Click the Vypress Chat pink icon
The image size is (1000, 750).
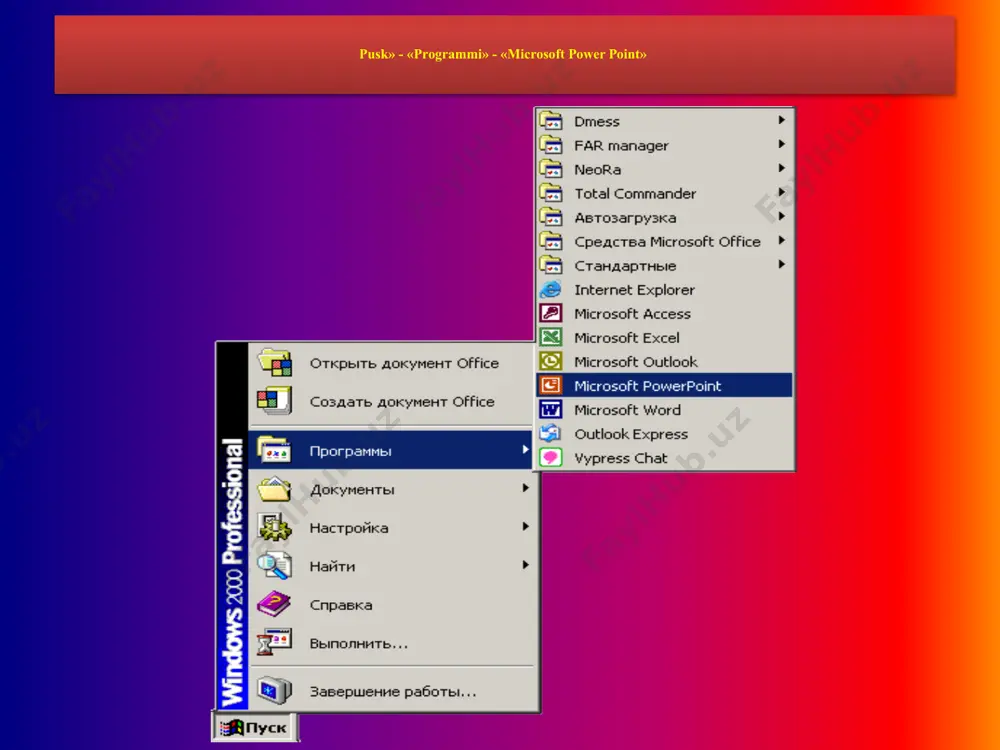551,458
